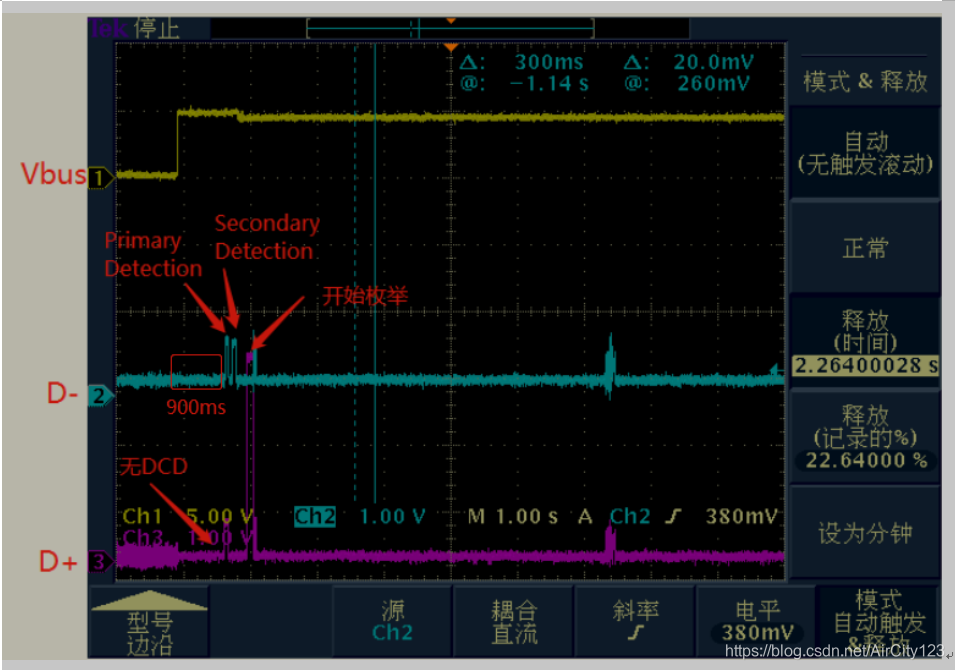Click the record view overview bar
This screenshot has width=955, height=670.
(450, 28)
